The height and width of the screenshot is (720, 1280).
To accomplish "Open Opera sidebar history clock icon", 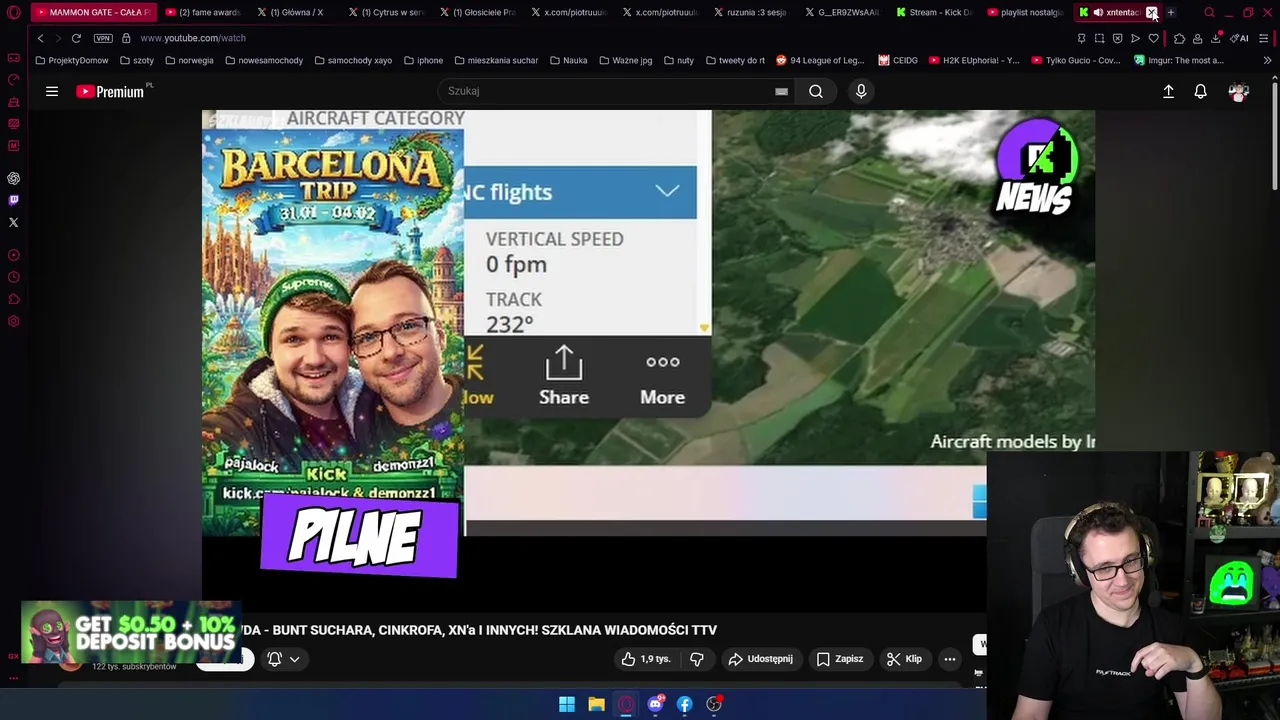I will coord(14,277).
